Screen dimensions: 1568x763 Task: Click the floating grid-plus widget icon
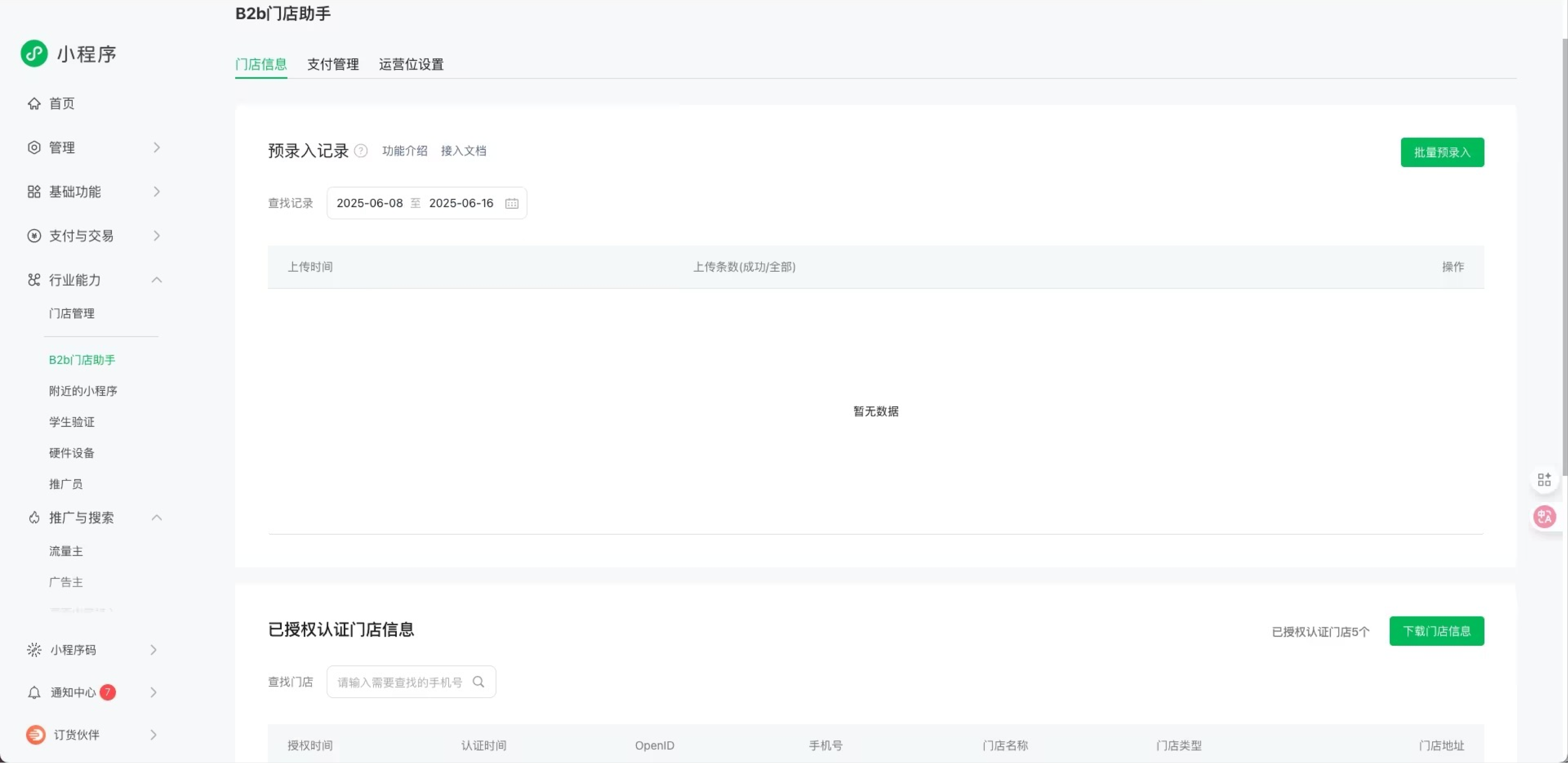1544,480
